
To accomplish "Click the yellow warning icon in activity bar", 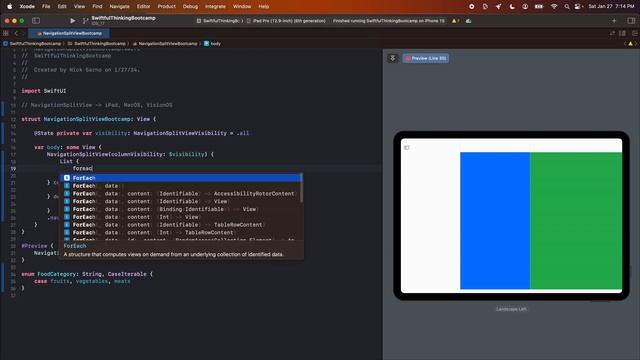I will pyautogui.click(x=454, y=21).
